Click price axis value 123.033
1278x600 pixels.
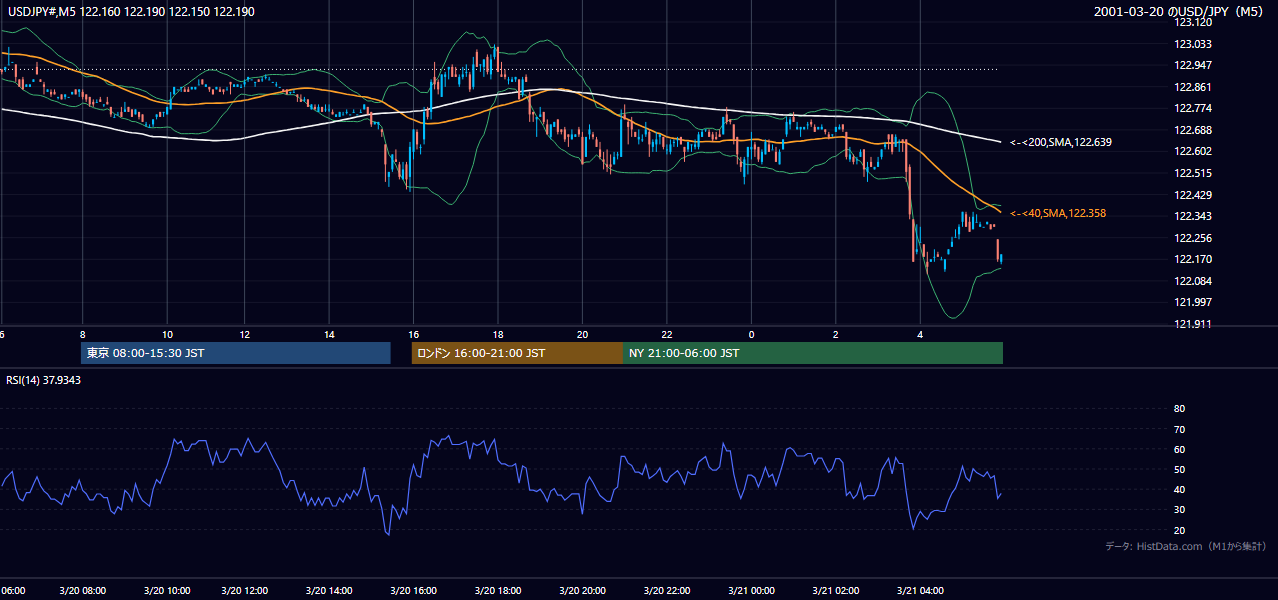coord(1192,44)
